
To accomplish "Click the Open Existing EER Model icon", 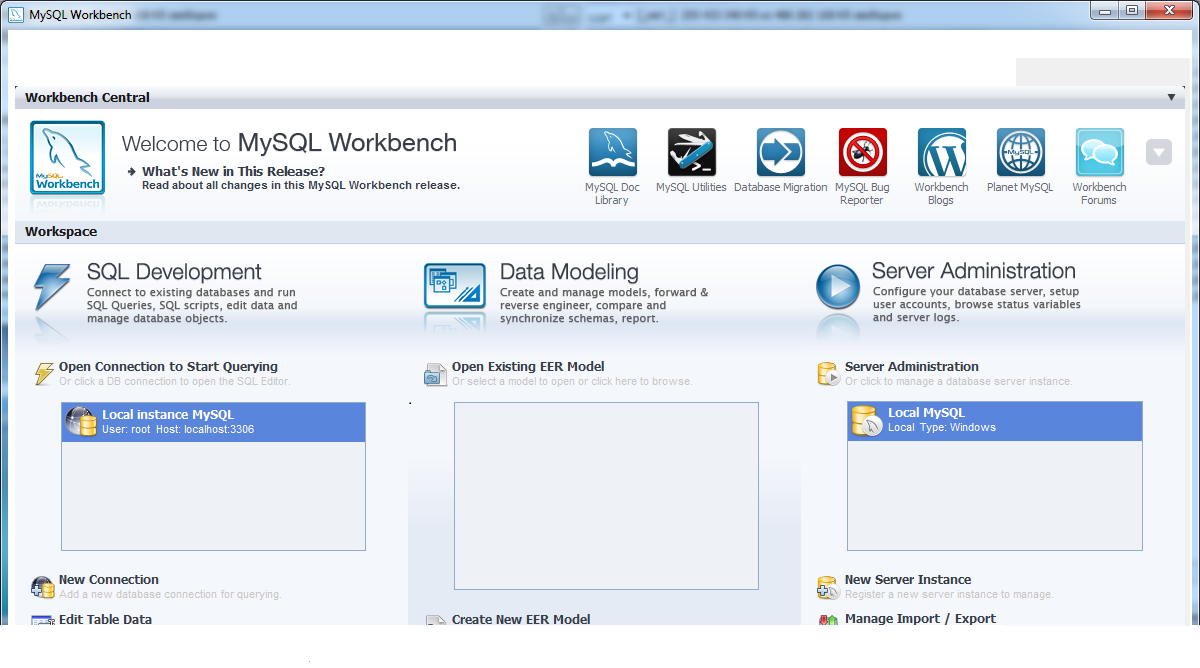I will click(x=435, y=374).
